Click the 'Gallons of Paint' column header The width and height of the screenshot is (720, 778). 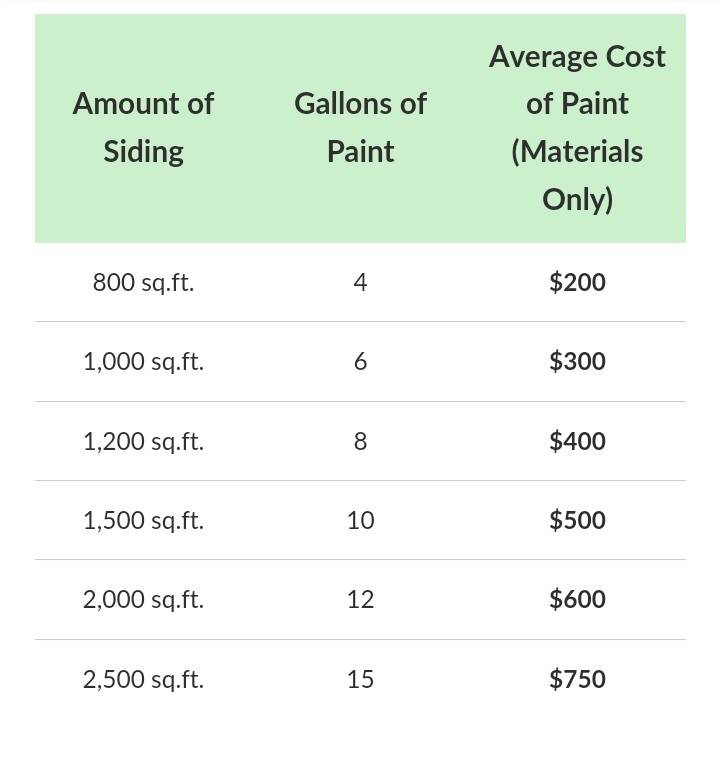point(360,127)
